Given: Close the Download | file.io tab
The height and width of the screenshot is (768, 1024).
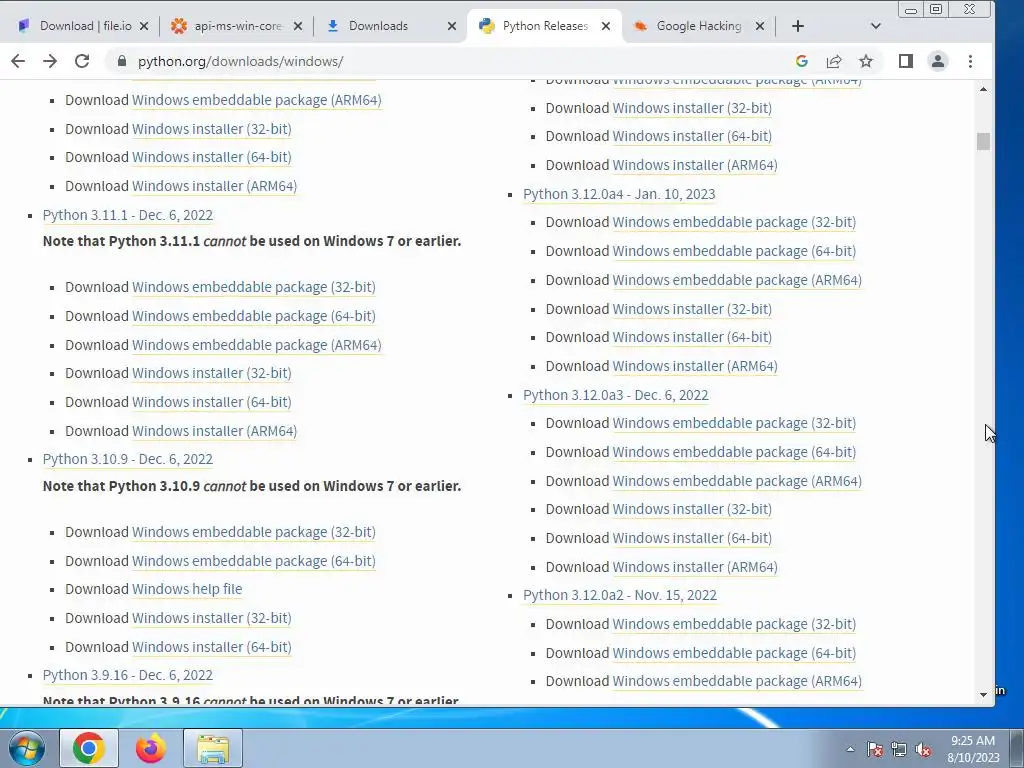Looking at the screenshot, I should [x=144, y=26].
